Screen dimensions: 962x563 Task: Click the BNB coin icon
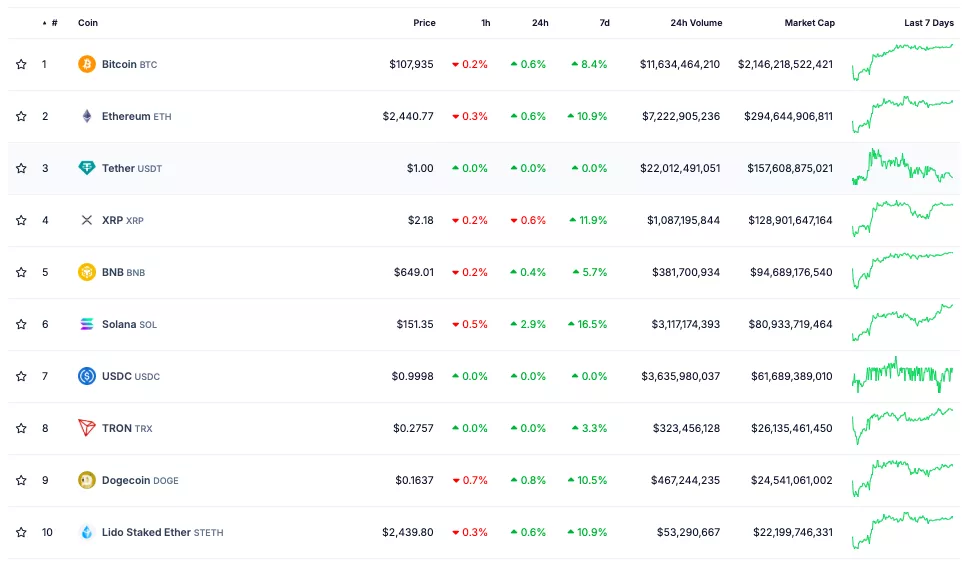87,272
